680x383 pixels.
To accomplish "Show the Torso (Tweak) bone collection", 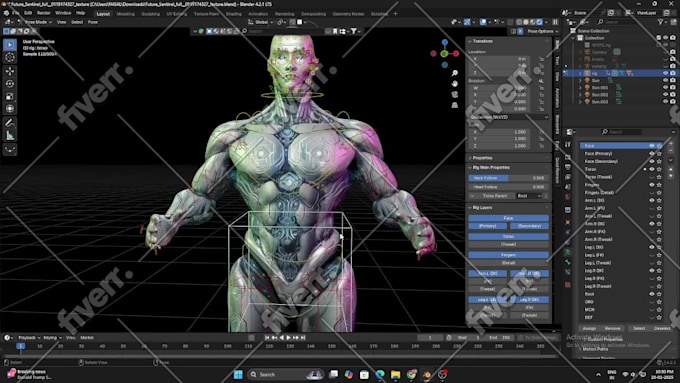I will point(651,177).
